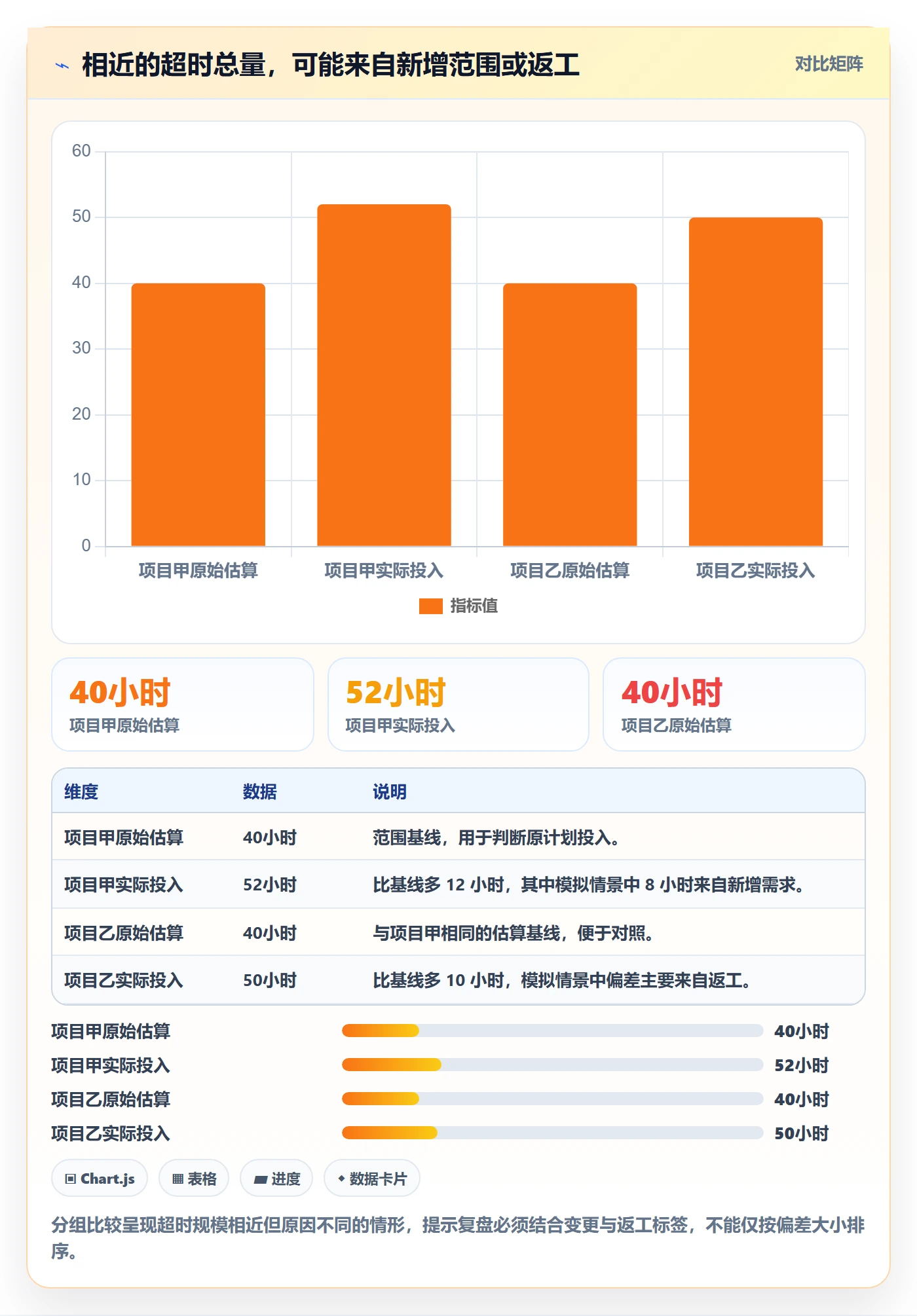Select the 50小时 cell in the table
Screen dimensions: 917x1316
click(270, 980)
